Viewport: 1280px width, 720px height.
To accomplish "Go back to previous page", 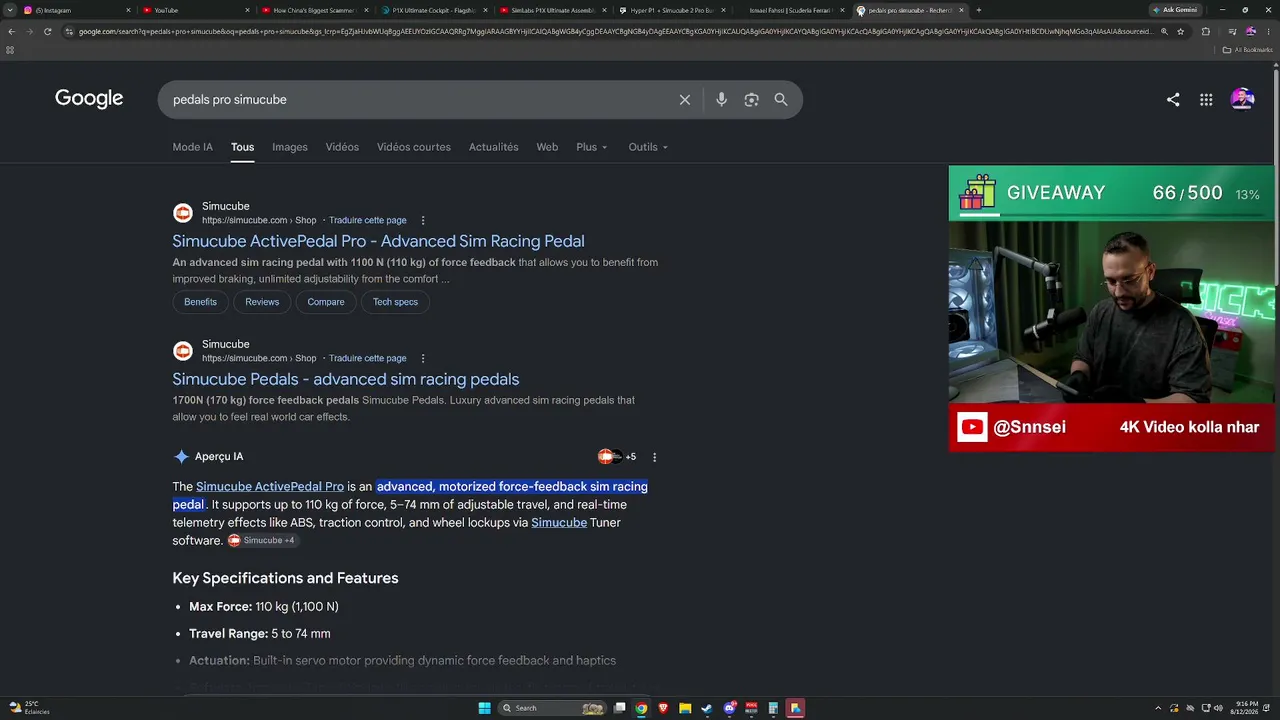I will [11, 31].
